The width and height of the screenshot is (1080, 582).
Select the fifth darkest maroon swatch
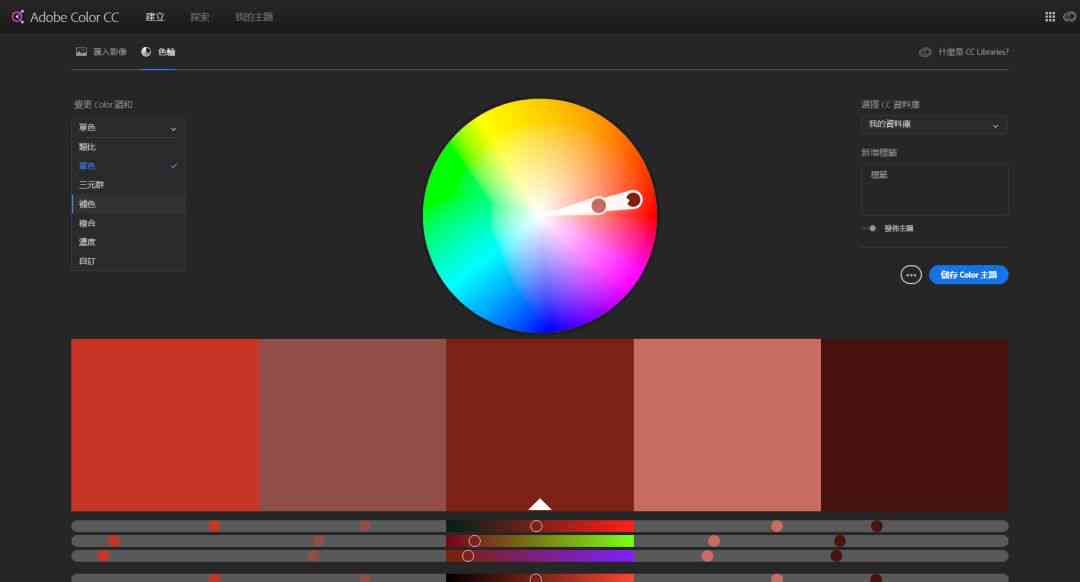pyautogui.click(x=915, y=425)
